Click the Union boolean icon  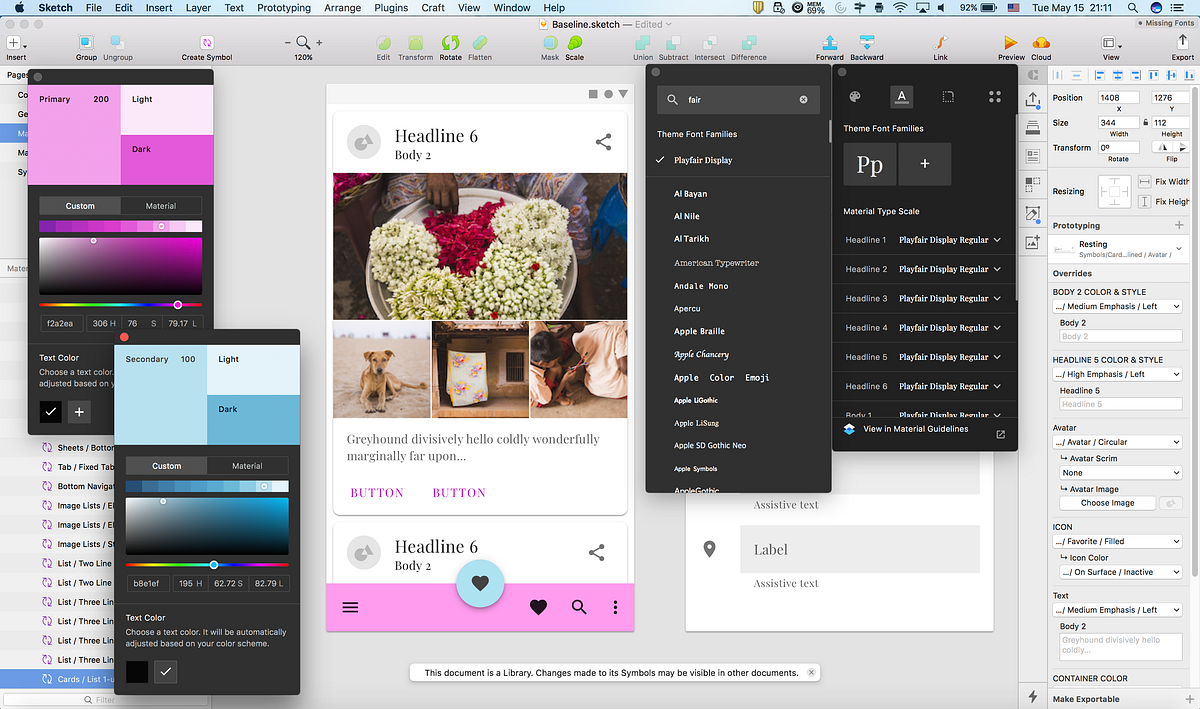(x=643, y=43)
